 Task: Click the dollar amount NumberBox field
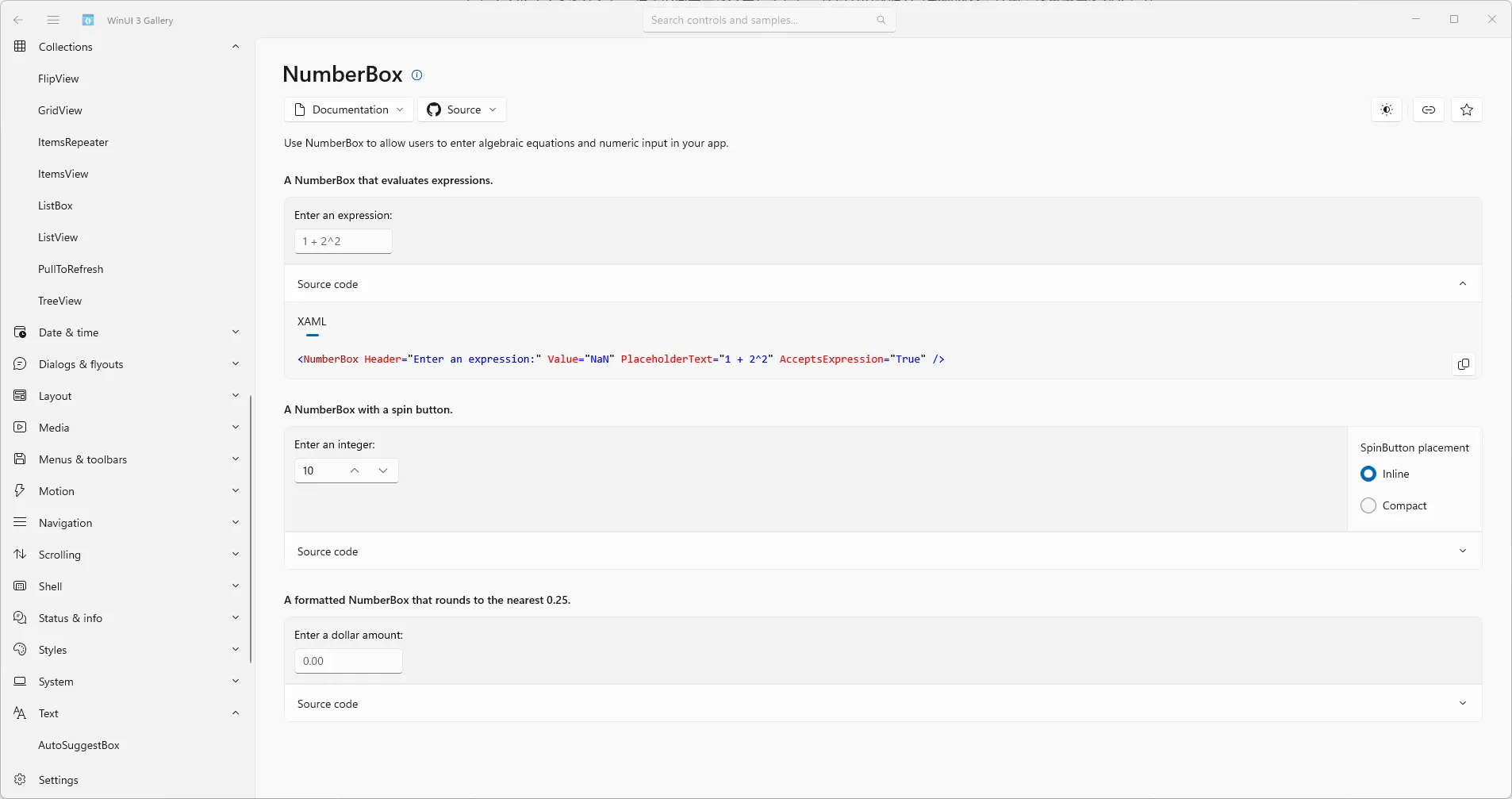(x=349, y=661)
